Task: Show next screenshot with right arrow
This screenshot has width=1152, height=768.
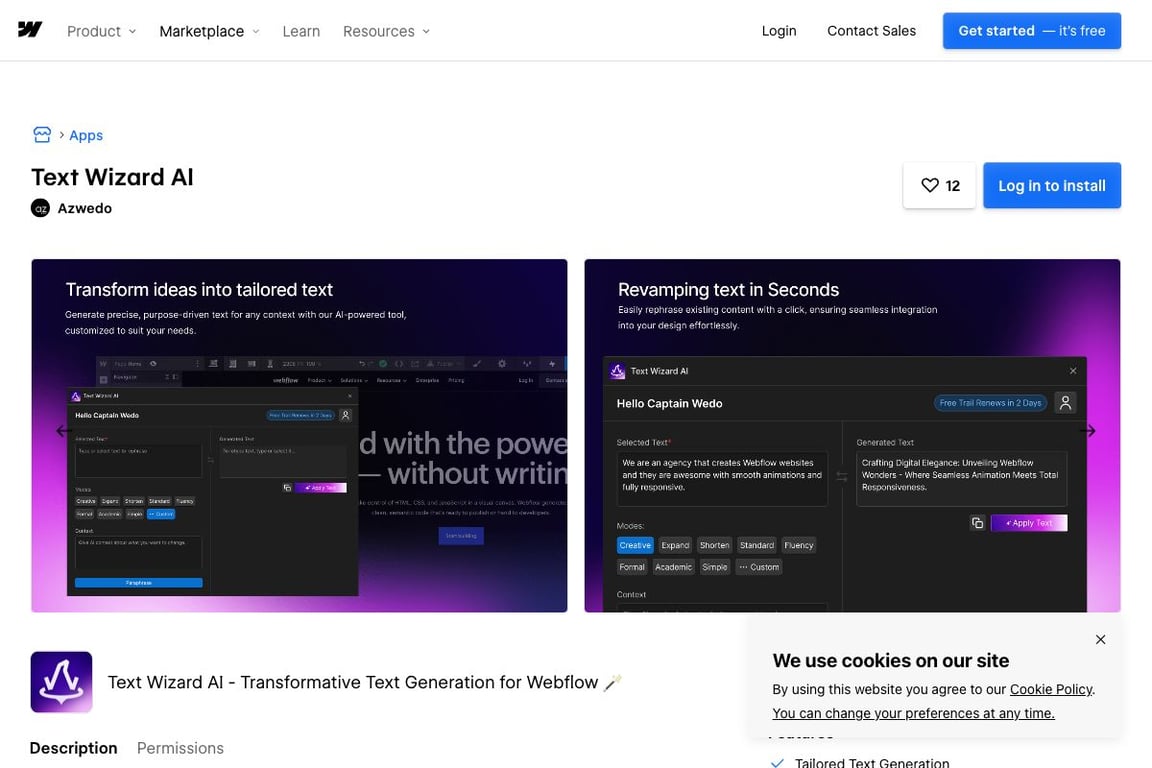Action: [x=1088, y=431]
